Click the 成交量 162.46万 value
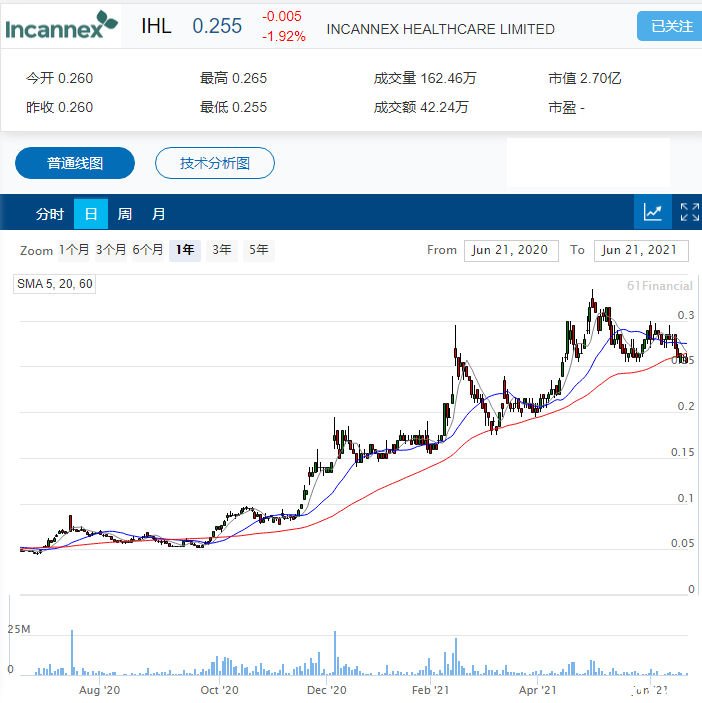 (425, 78)
